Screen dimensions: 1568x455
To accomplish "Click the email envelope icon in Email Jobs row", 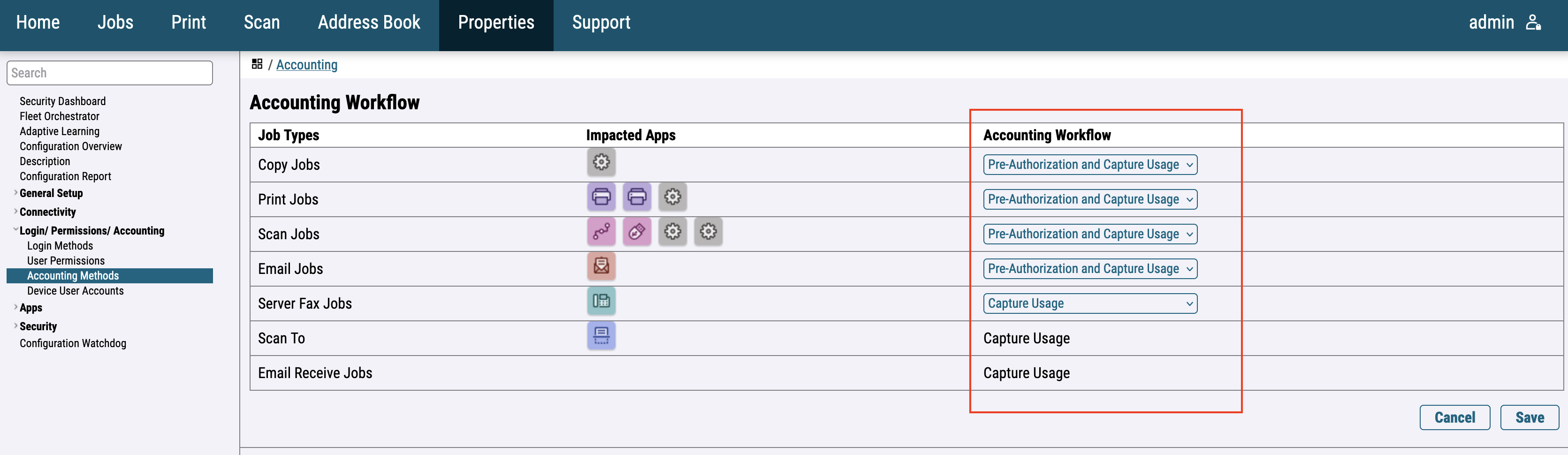I will click(x=601, y=266).
